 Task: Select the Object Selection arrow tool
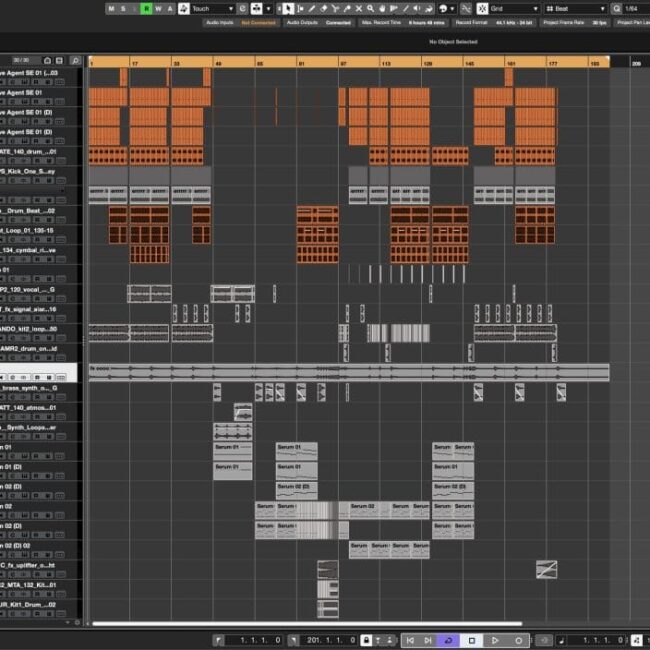(x=288, y=8)
